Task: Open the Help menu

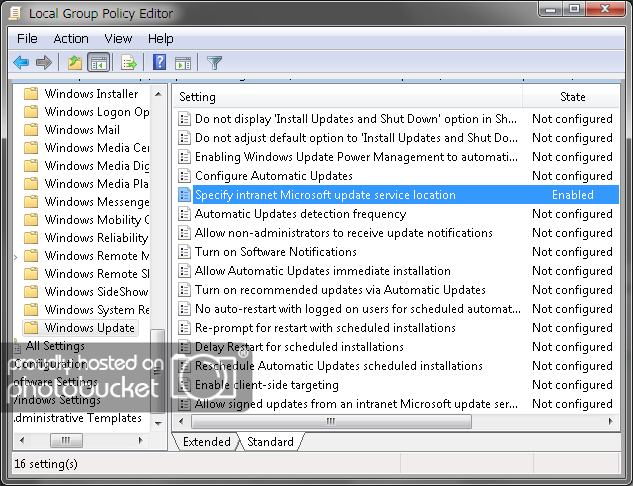Action: pyautogui.click(x=160, y=39)
